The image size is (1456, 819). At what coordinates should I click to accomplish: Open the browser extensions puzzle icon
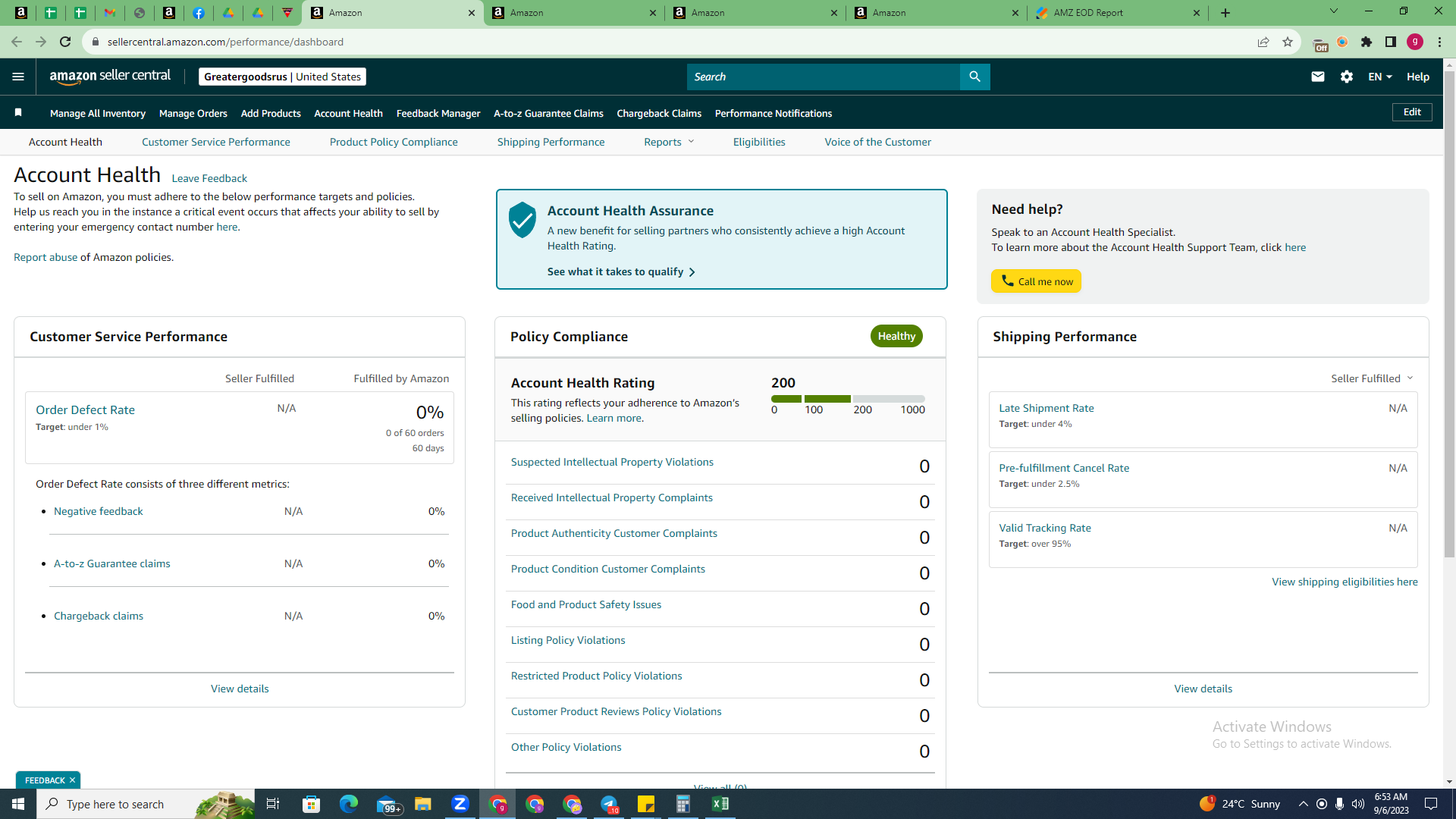click(x=1367, y=42)
